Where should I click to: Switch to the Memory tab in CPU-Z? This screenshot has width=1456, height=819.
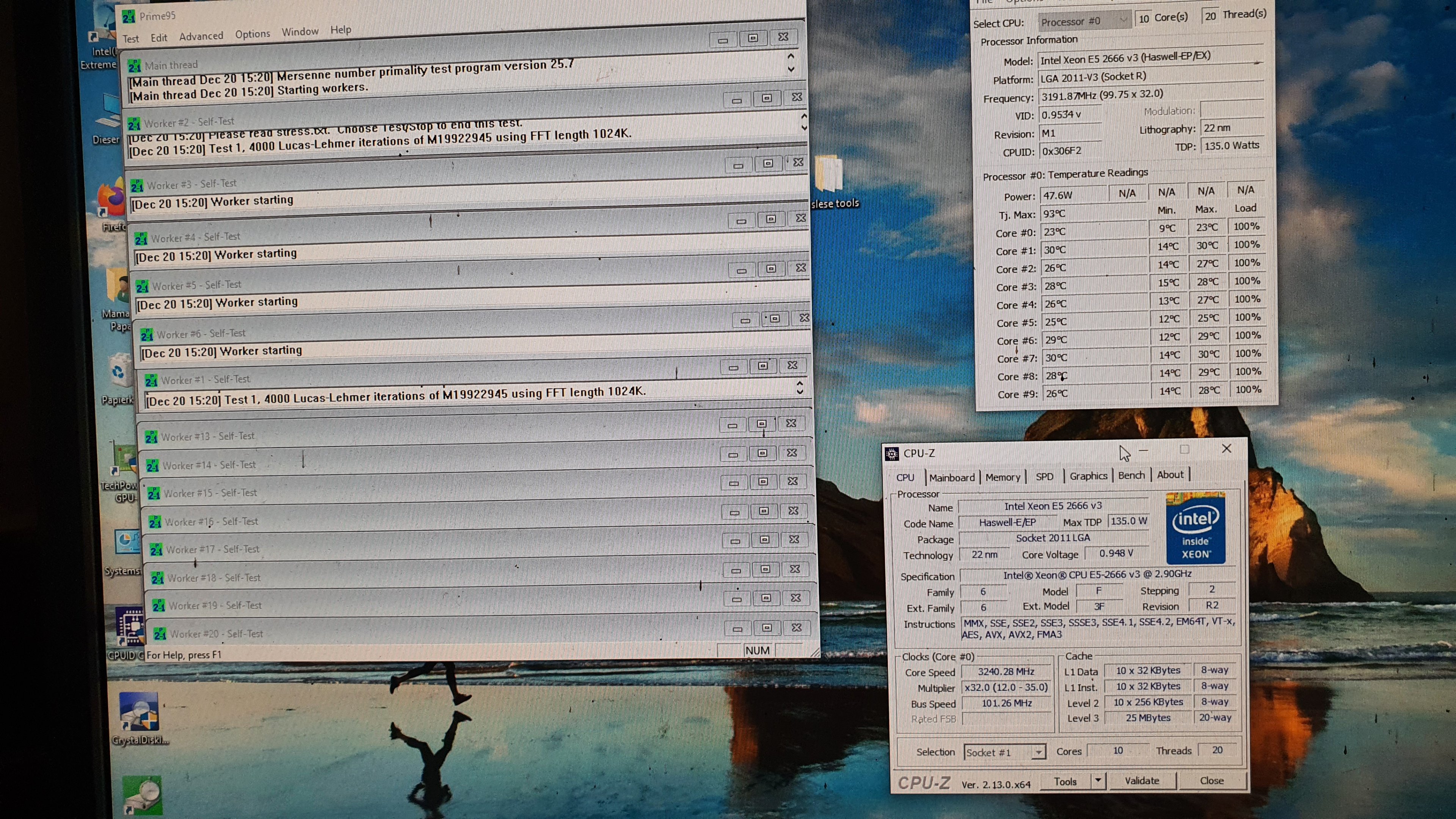(x=1003, y=477)
